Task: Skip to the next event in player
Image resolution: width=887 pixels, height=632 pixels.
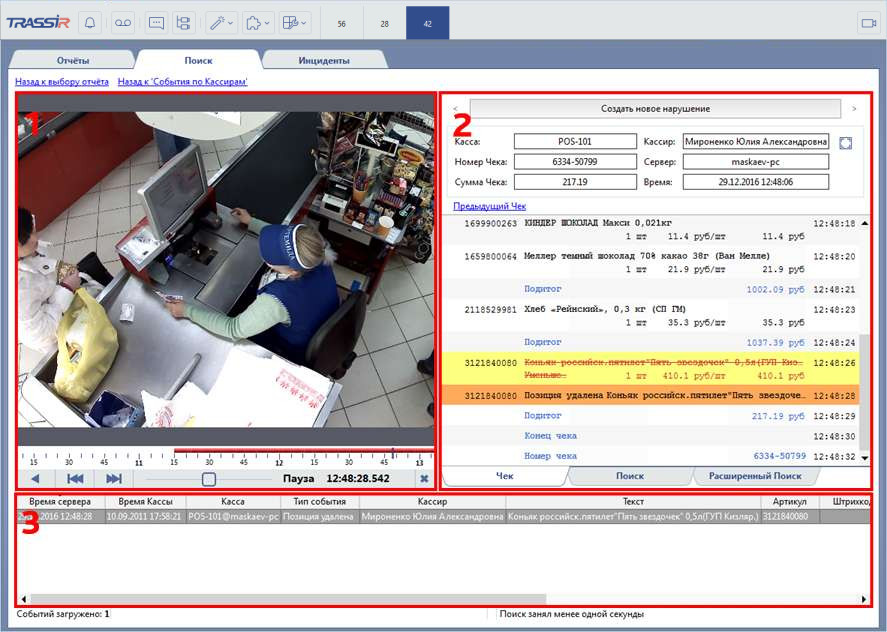Action: (x=114, y=479)
